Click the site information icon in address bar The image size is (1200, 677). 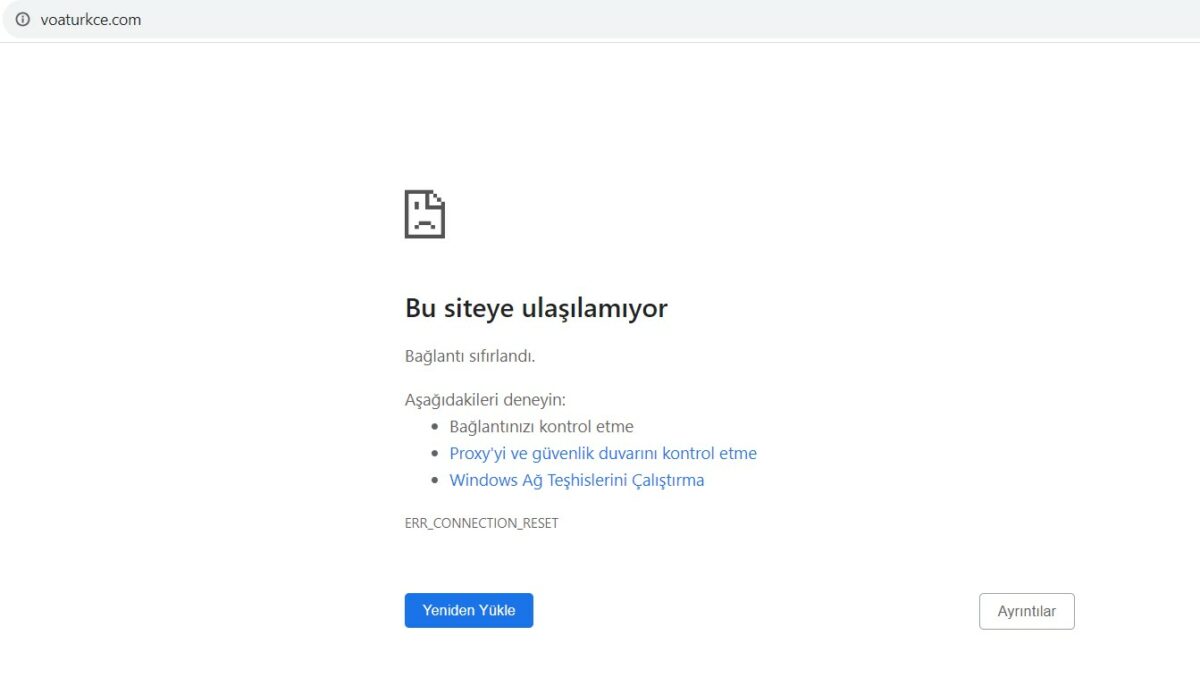click(x=22, y=19)
